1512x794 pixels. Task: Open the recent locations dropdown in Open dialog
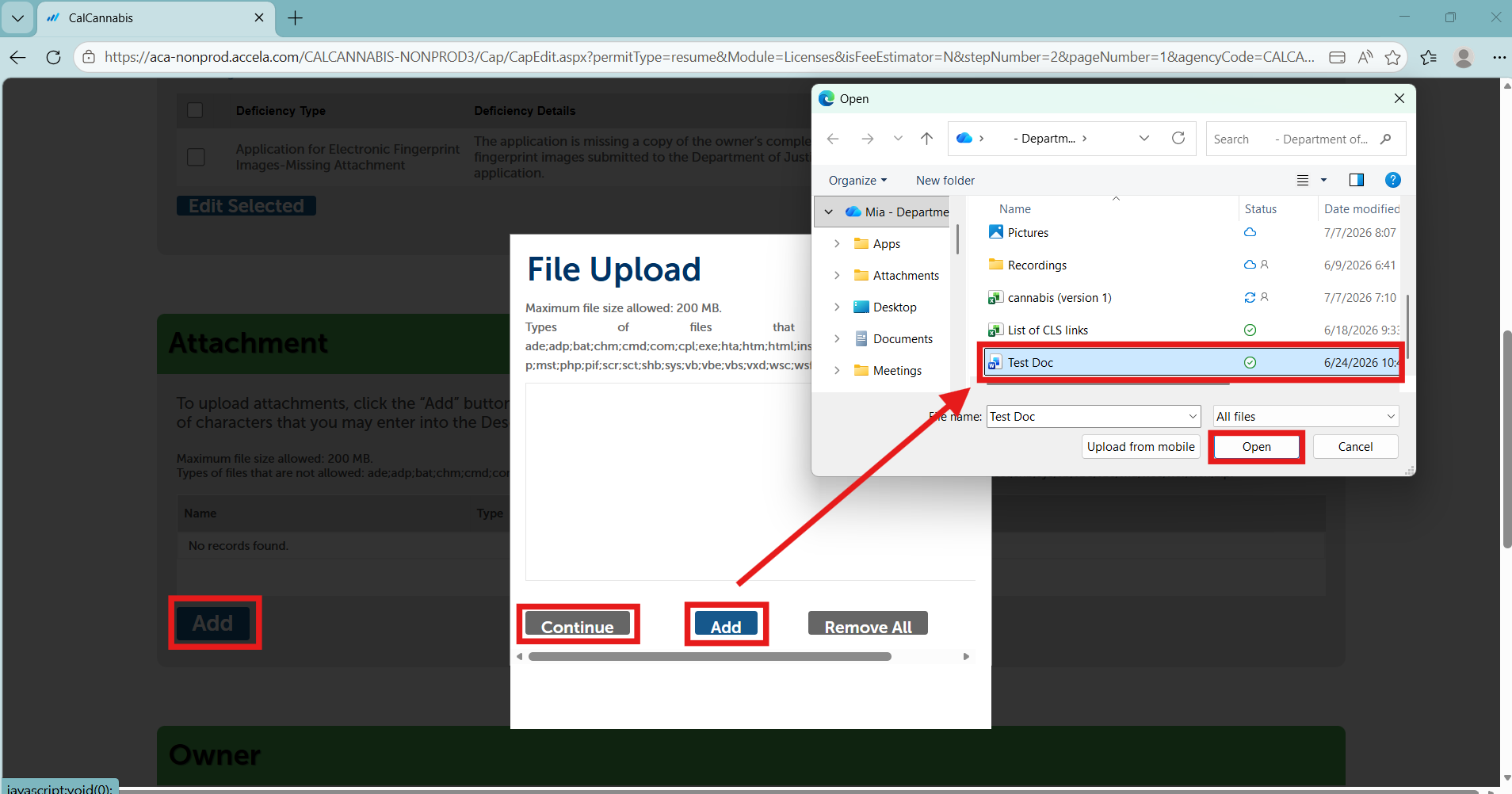coord(898,139)
